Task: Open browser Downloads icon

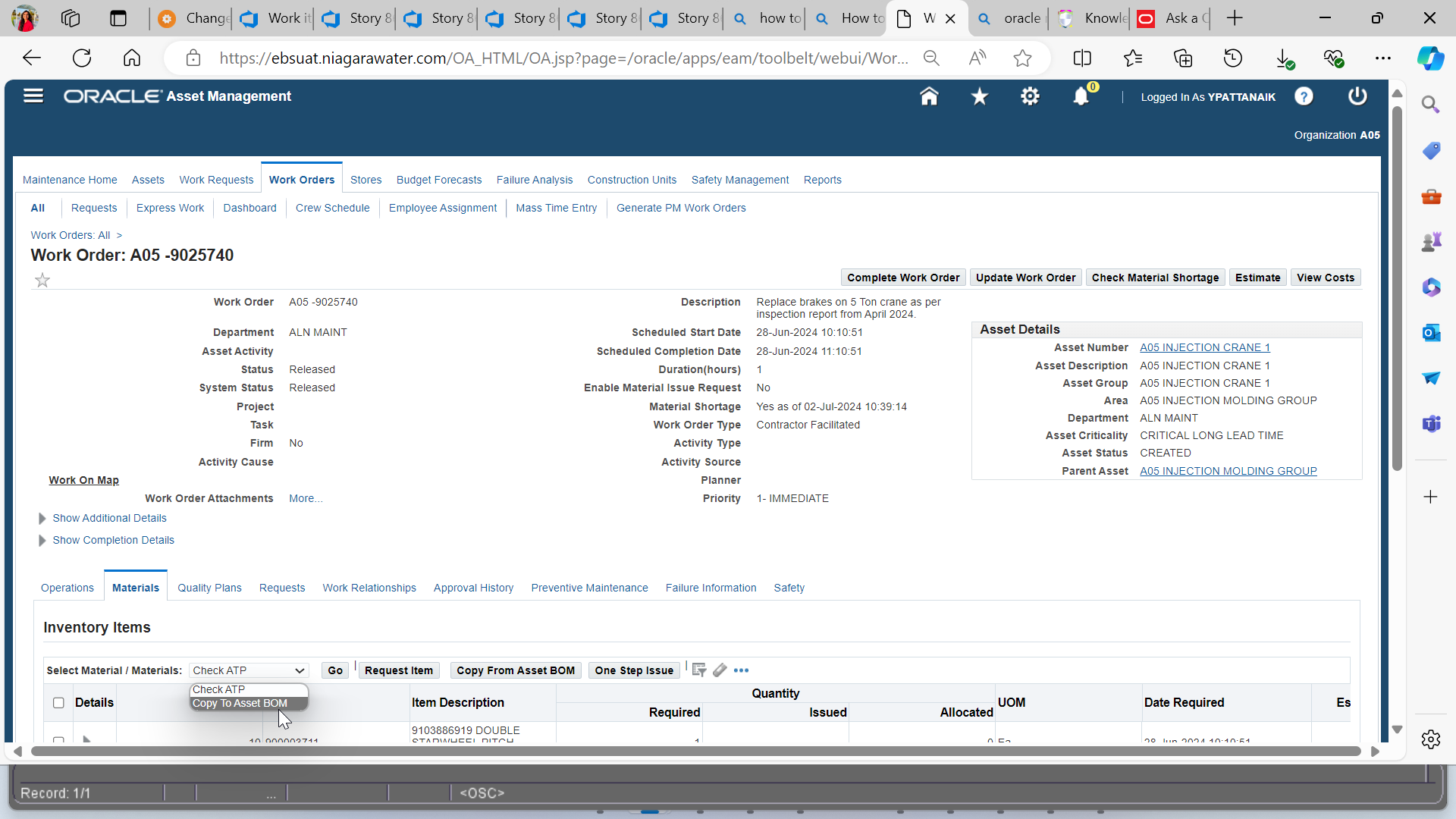Action: (x=1284, y=58)
